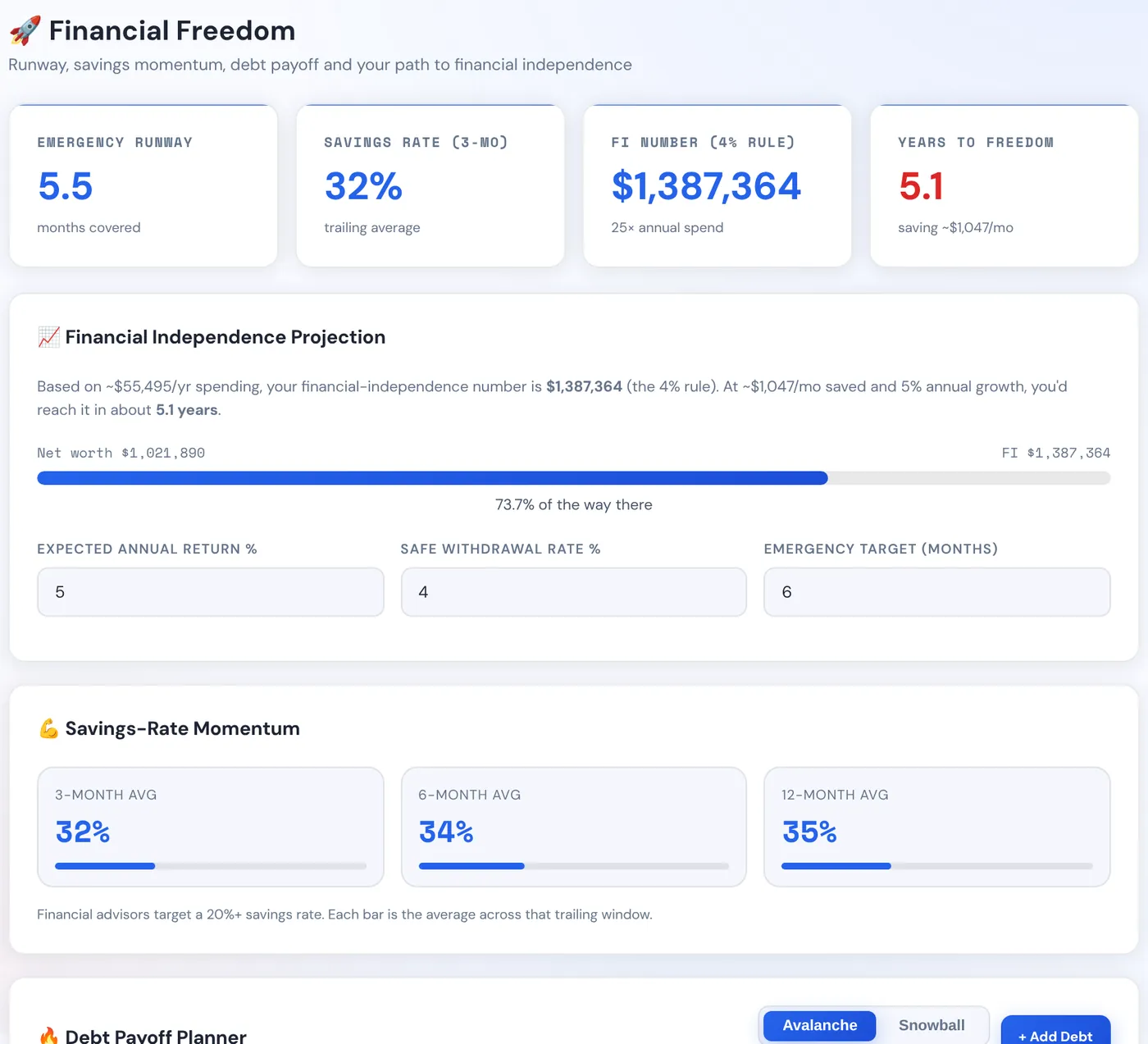Click the bold '5.1 years' in the projection paragraph
Image resolution: width=1148 pixels, height=1044 pixels.
[187, 410]
